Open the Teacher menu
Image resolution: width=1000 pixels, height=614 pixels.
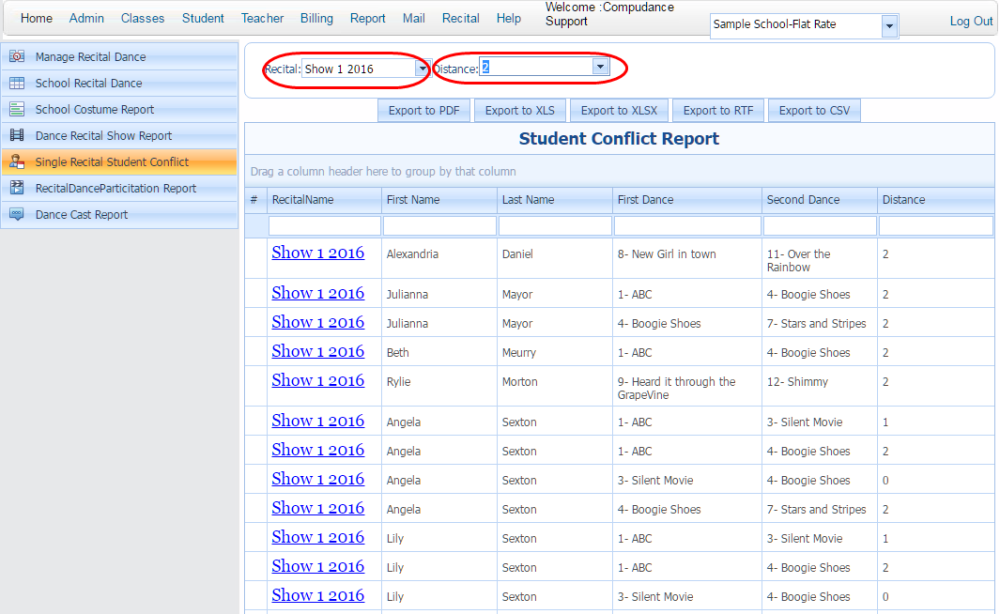[x=262, y=18]
